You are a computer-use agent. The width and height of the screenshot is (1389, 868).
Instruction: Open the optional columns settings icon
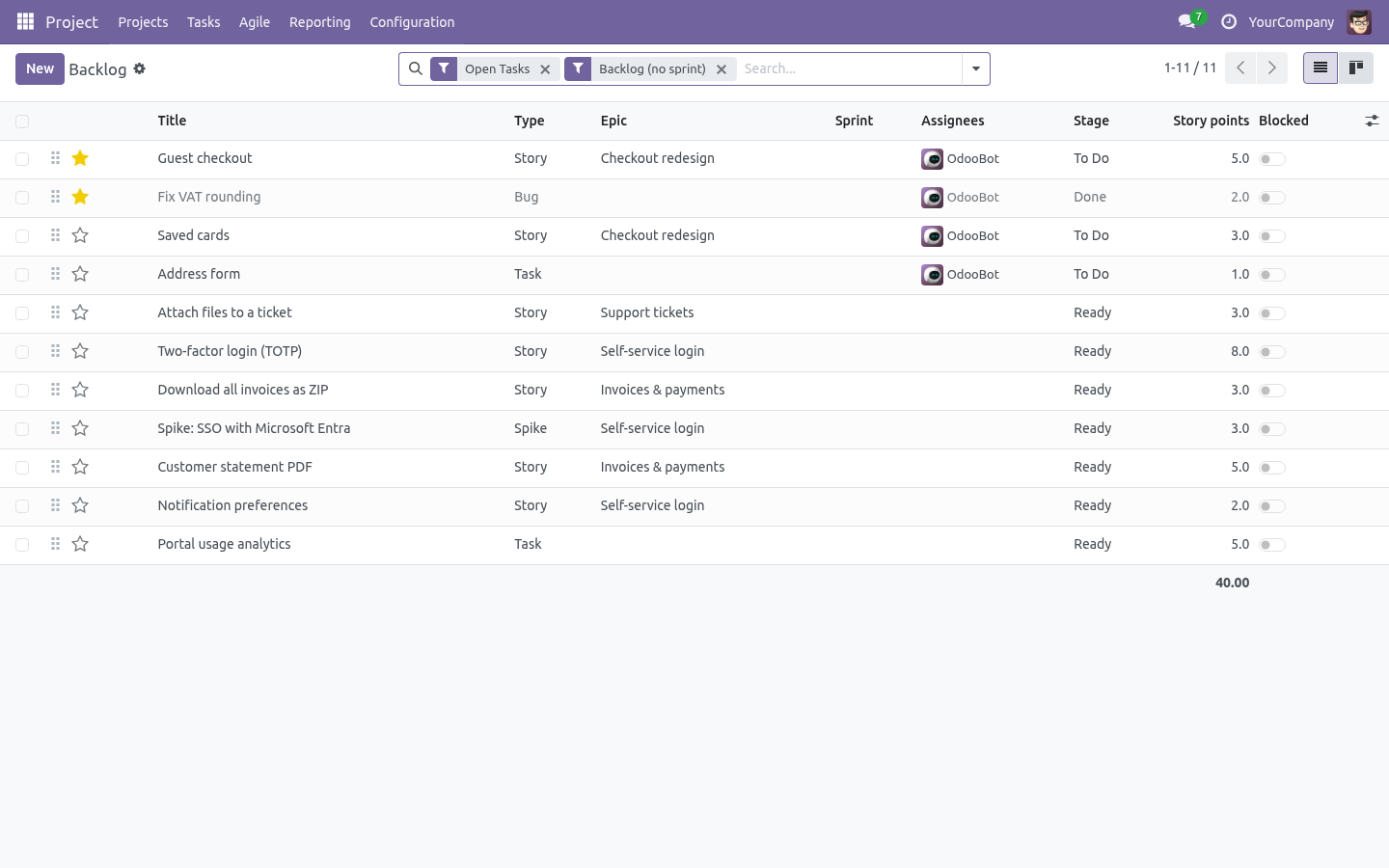coord(1372,121)
